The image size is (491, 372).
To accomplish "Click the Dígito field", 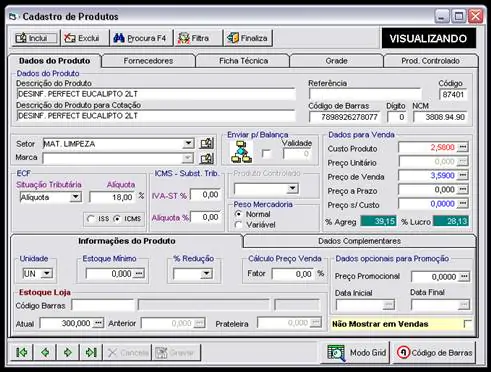I will (x=397, y=117).
